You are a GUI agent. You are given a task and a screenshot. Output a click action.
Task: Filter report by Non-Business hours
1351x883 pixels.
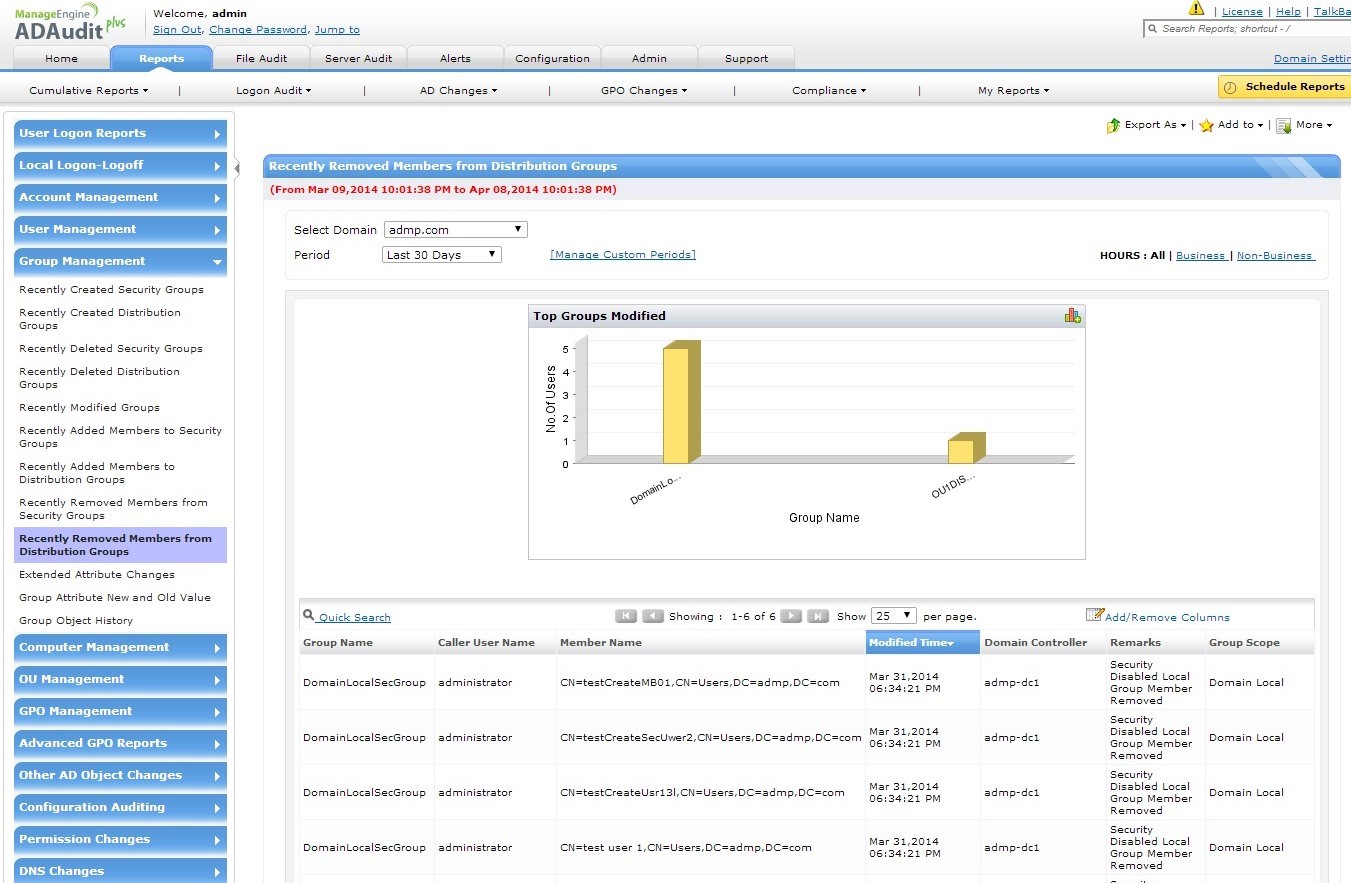(x=1274, y=256)
